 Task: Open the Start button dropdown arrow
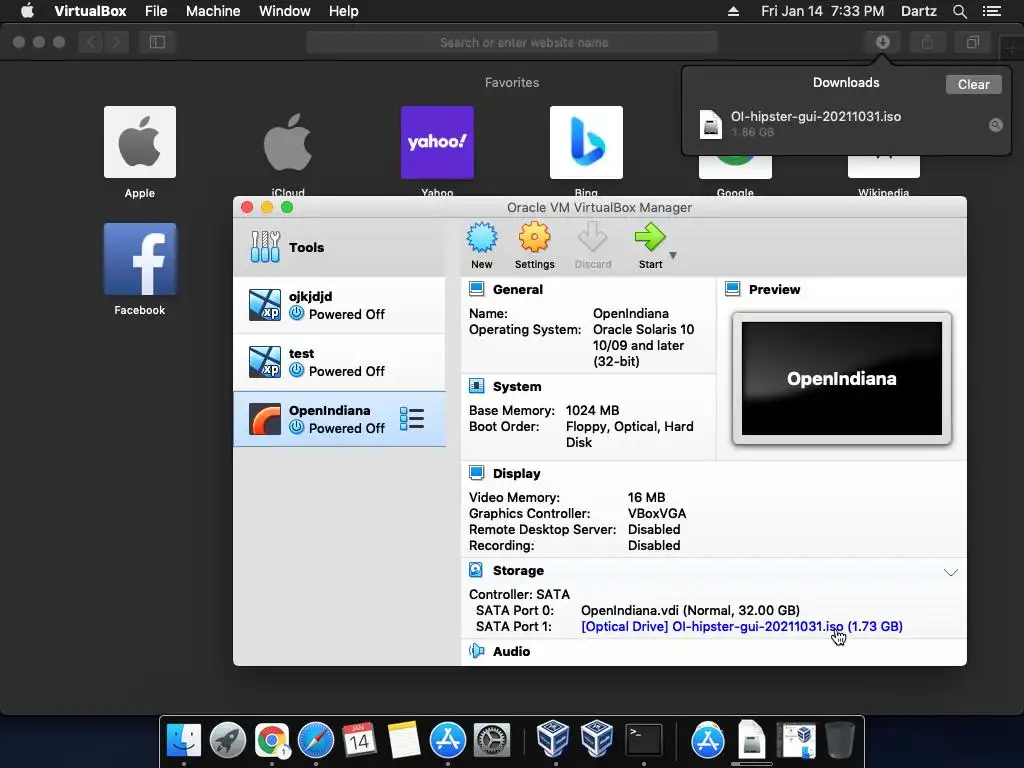(673, 255)
